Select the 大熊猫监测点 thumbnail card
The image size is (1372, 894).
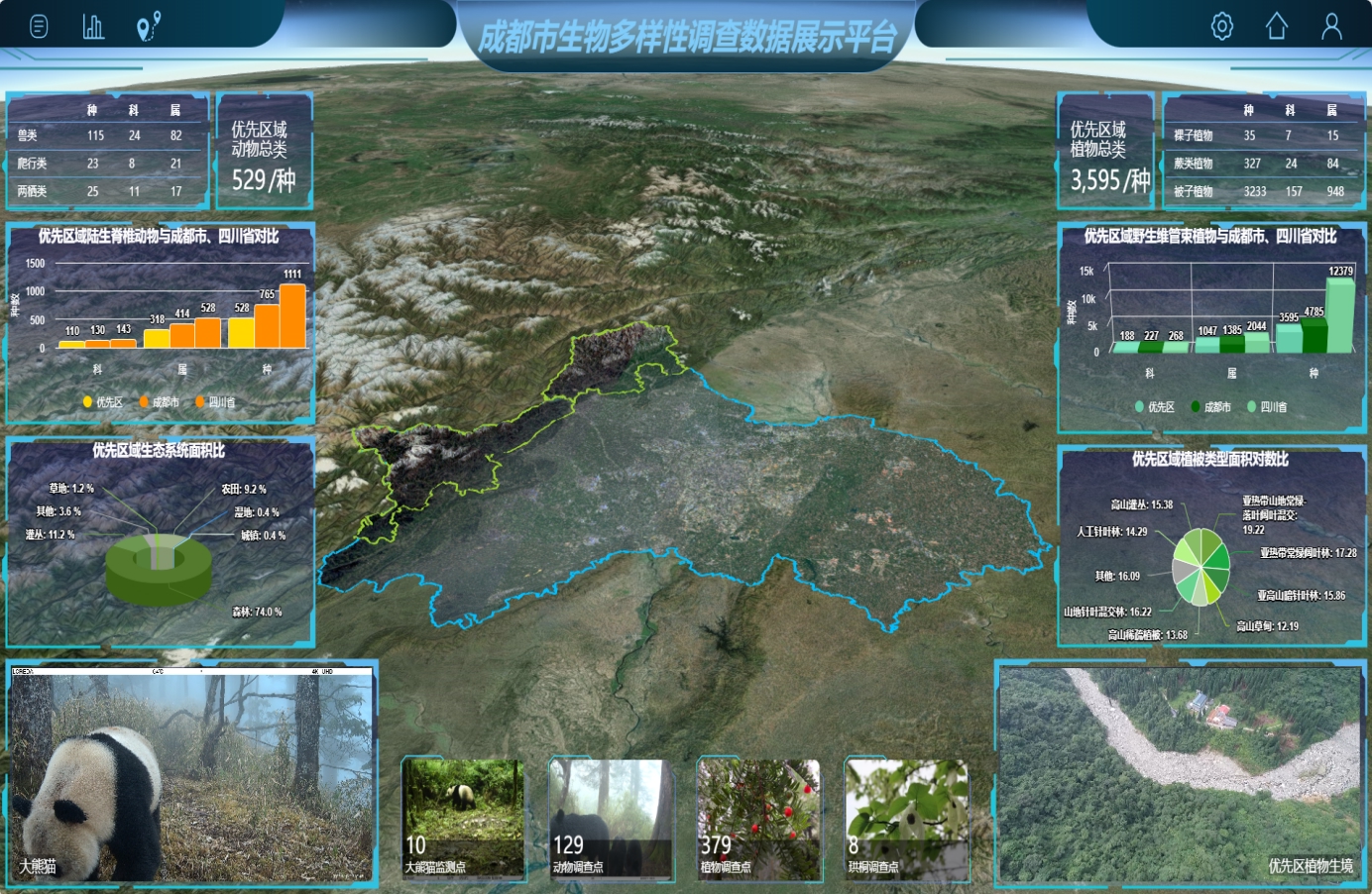463,819
